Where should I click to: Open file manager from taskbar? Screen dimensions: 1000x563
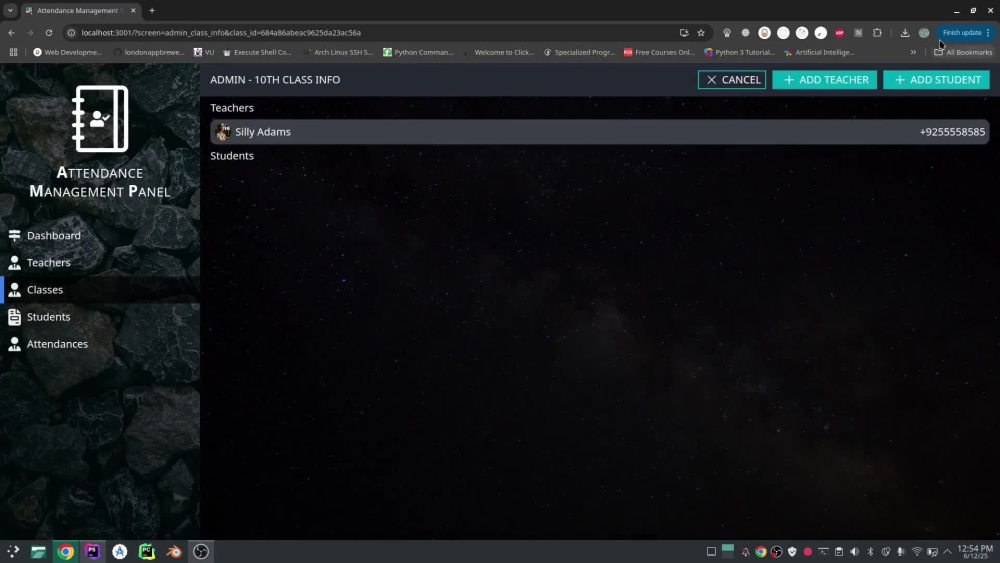tap(38, 552)
